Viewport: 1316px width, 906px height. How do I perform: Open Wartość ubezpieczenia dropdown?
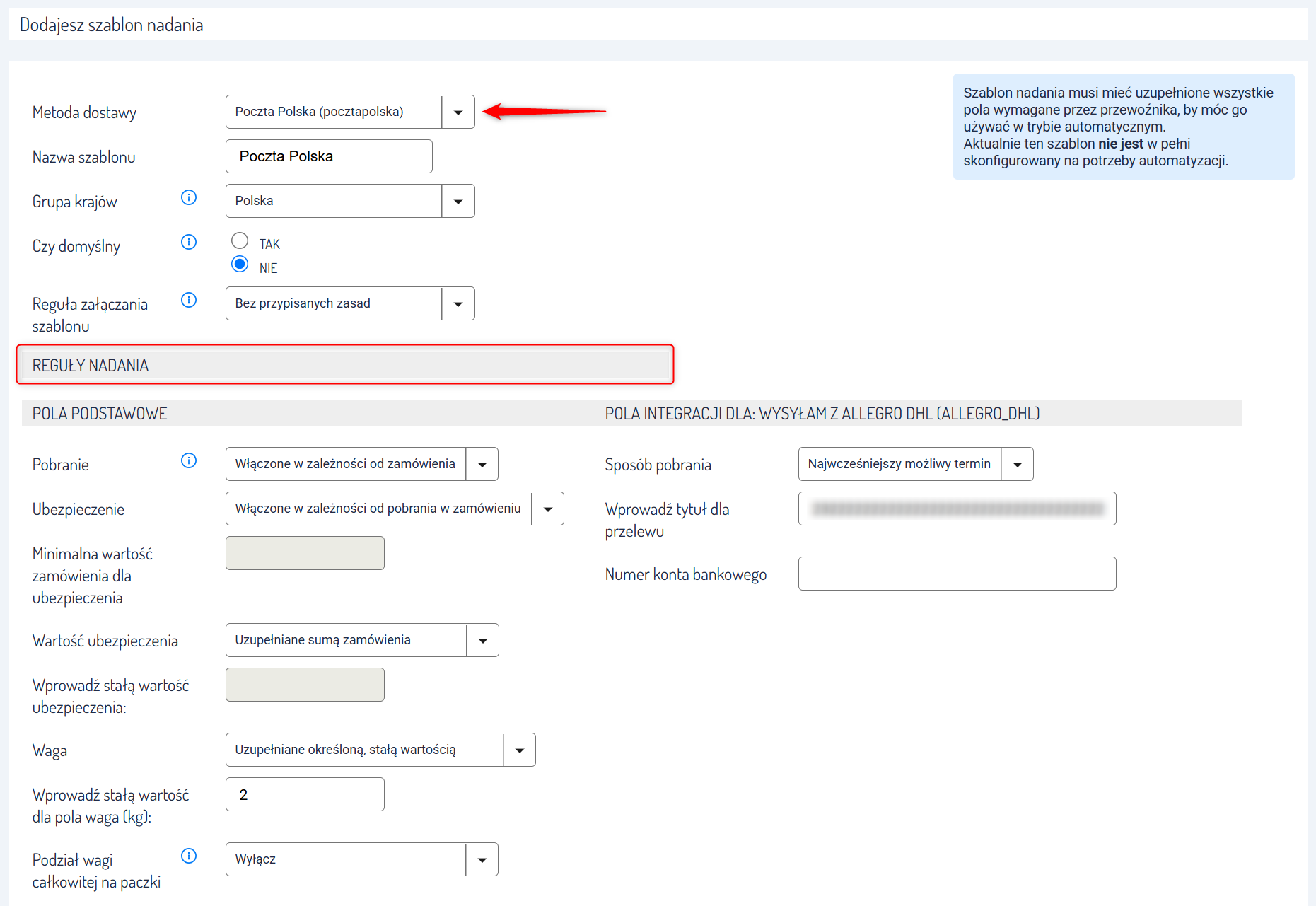483,641
